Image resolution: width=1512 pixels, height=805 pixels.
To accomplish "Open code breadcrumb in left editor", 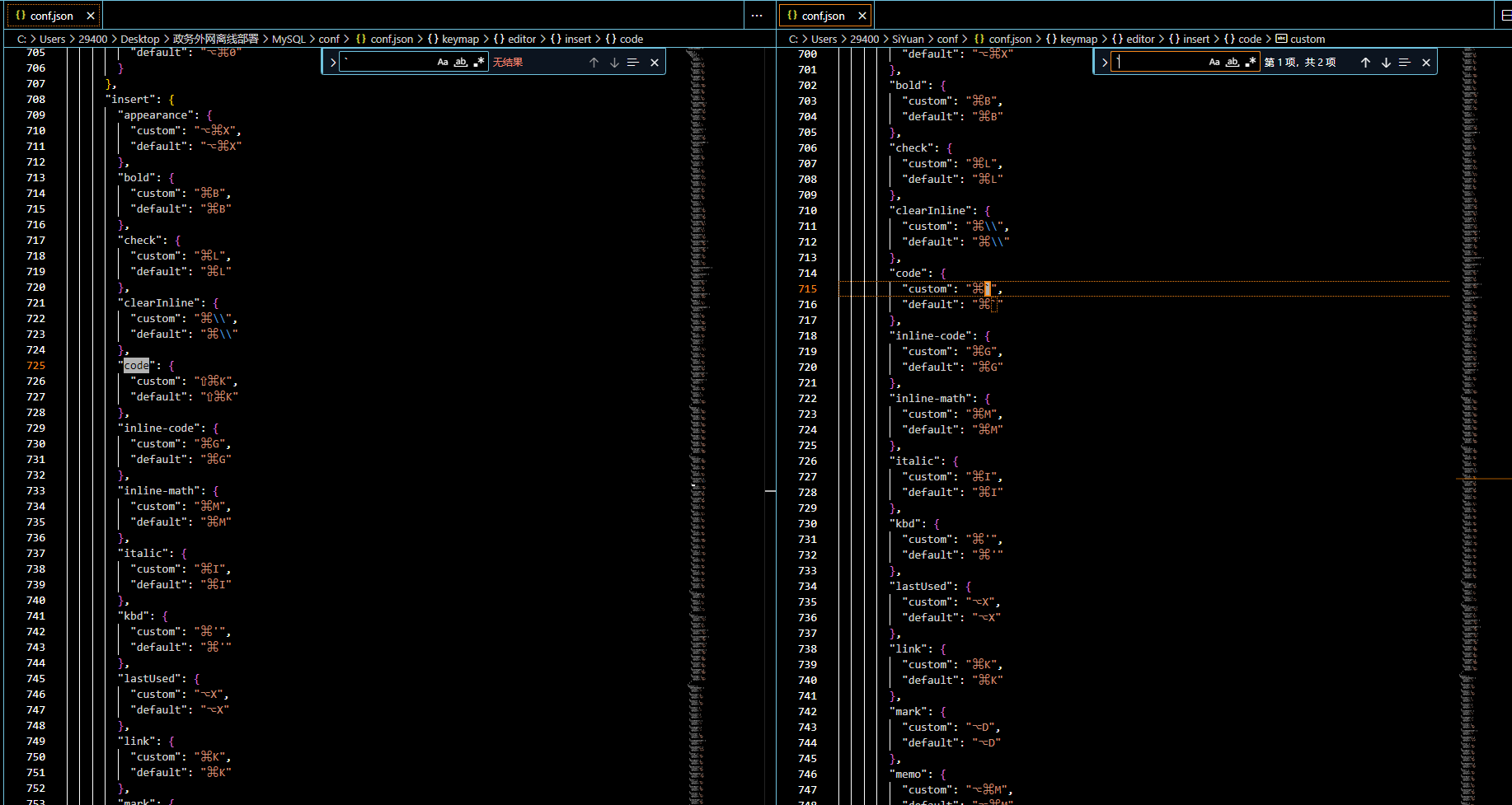I will [624, 39].
